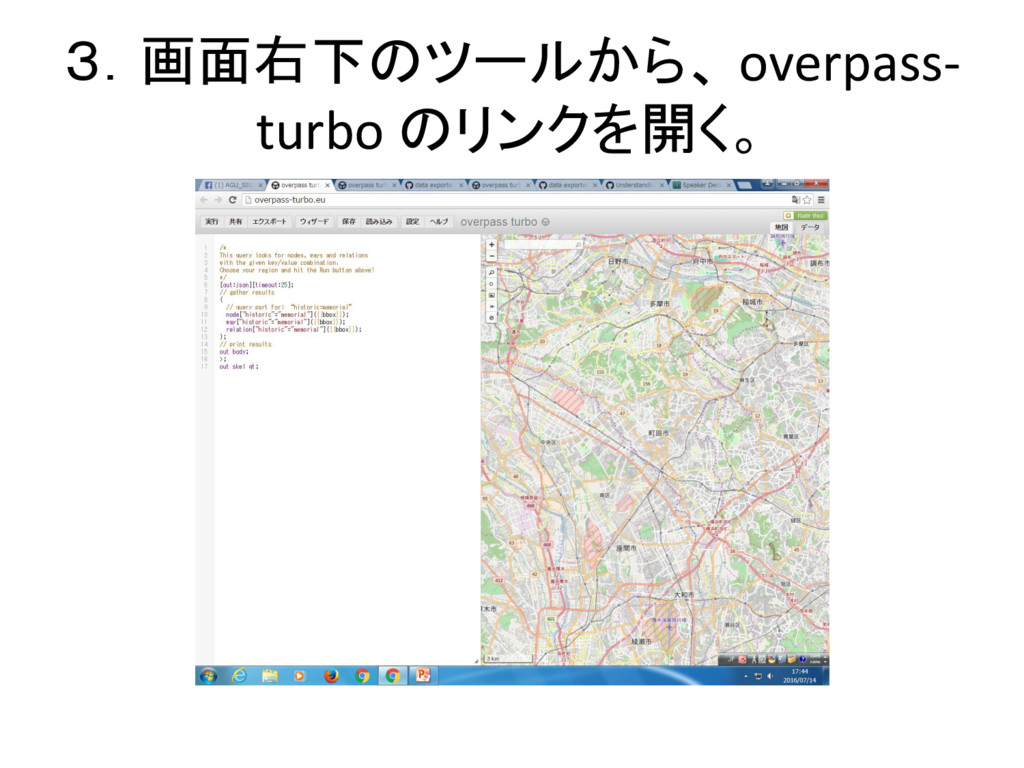Switch to the Understanding GitHub tab
This screenshot has width=1024, height=768.
pyautogui.click(x=633, y=185)
